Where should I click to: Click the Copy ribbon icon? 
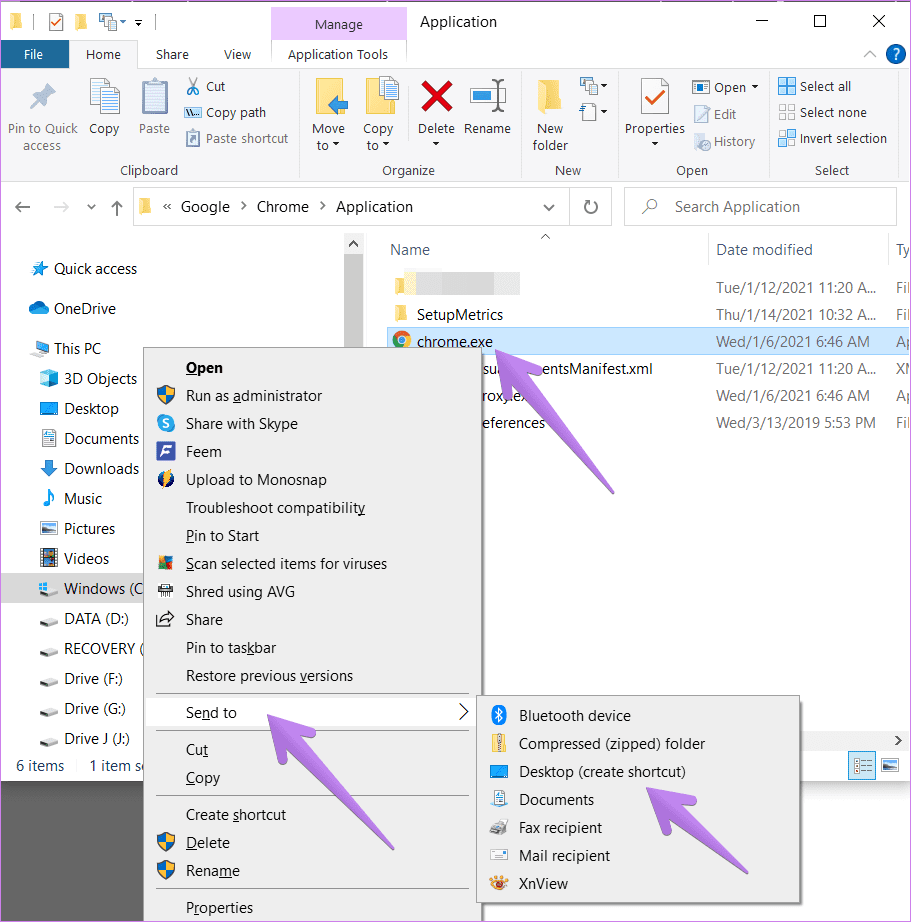click(x=104, y=96)
